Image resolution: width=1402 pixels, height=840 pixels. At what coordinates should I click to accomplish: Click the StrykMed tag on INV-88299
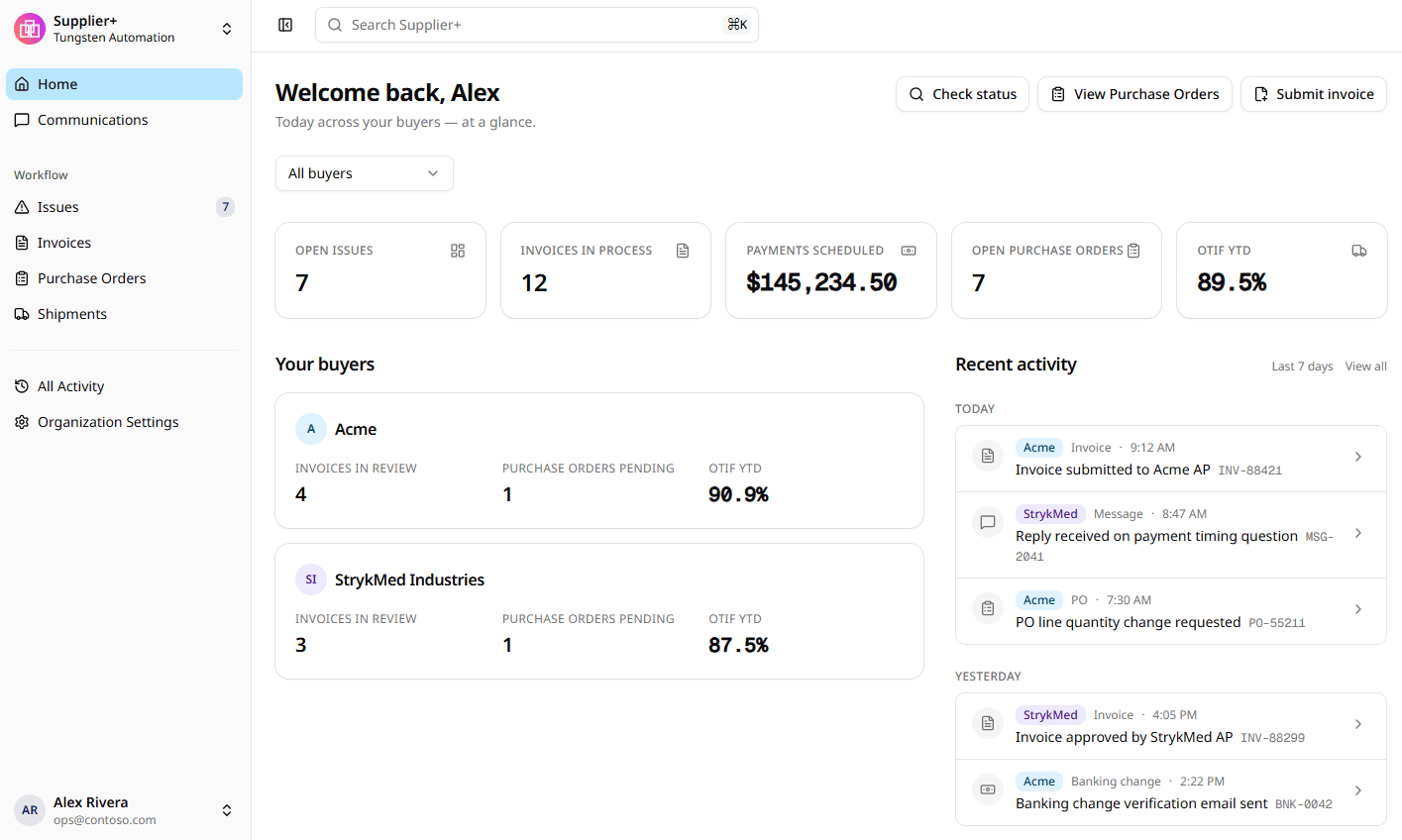(1050, 715)
